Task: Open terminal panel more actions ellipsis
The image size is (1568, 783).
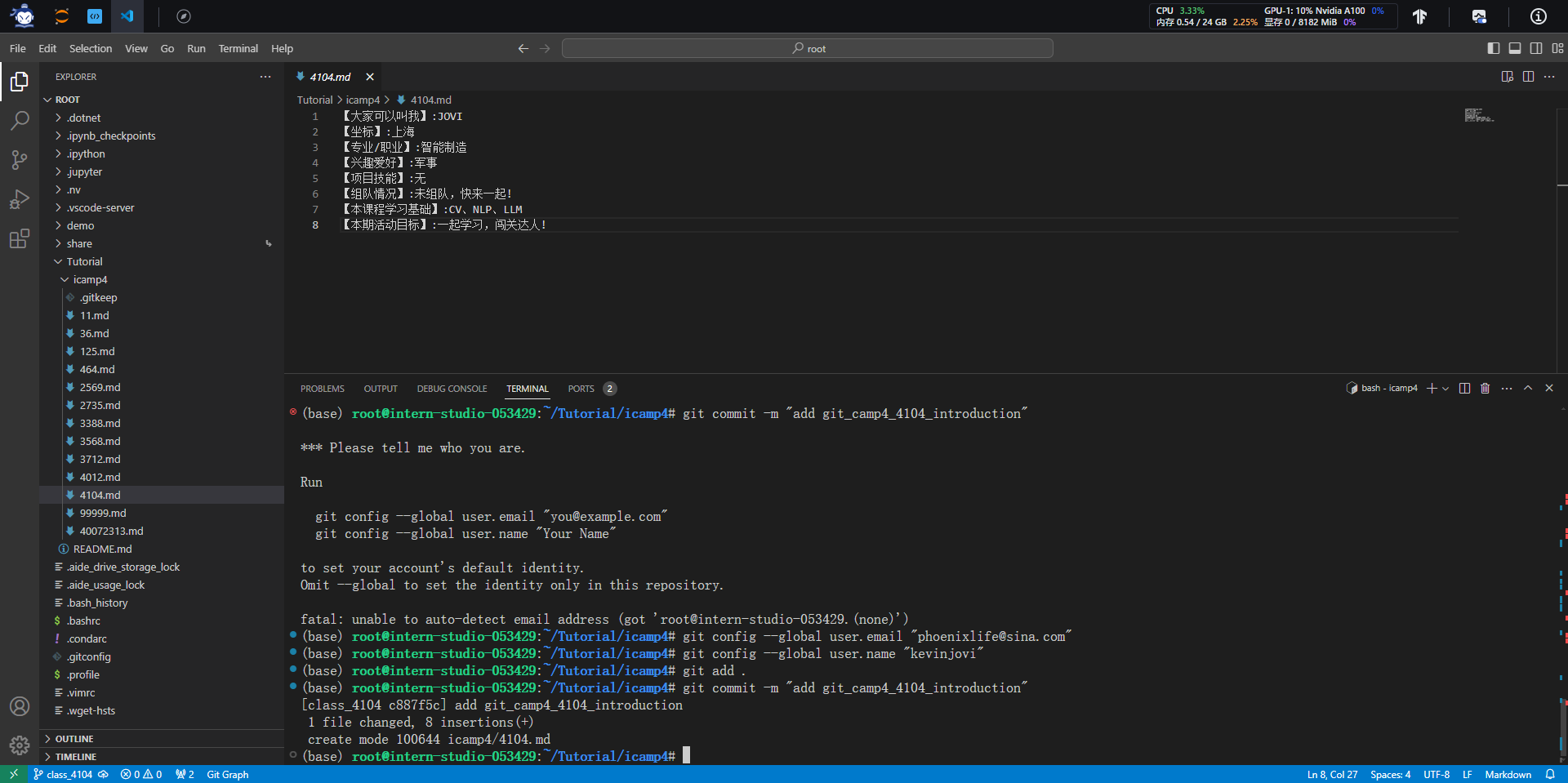Action: pos(1507,389)
